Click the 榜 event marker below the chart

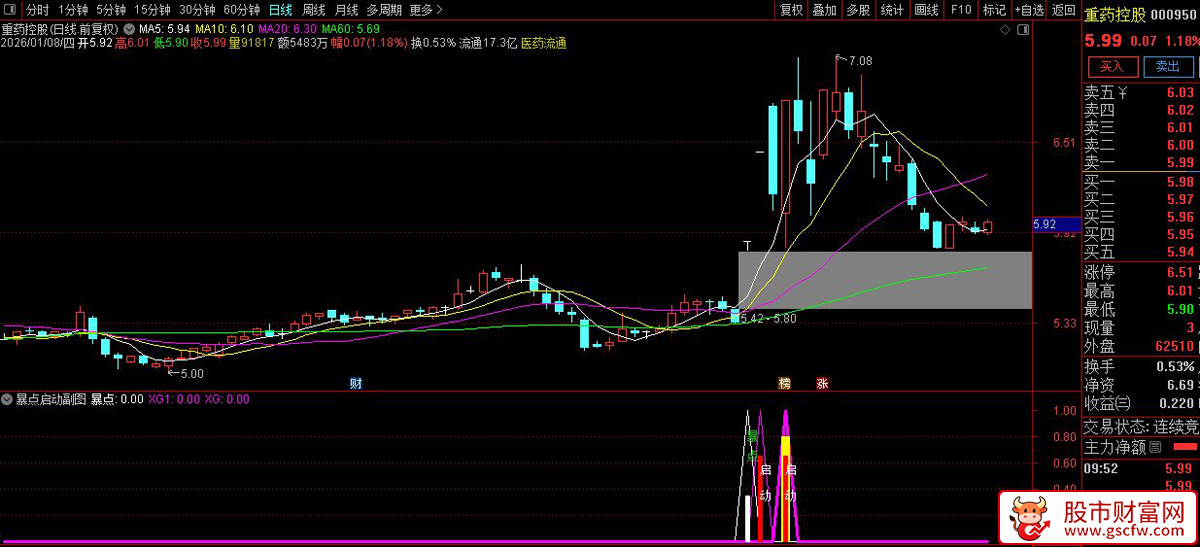[x=785, y=383]
